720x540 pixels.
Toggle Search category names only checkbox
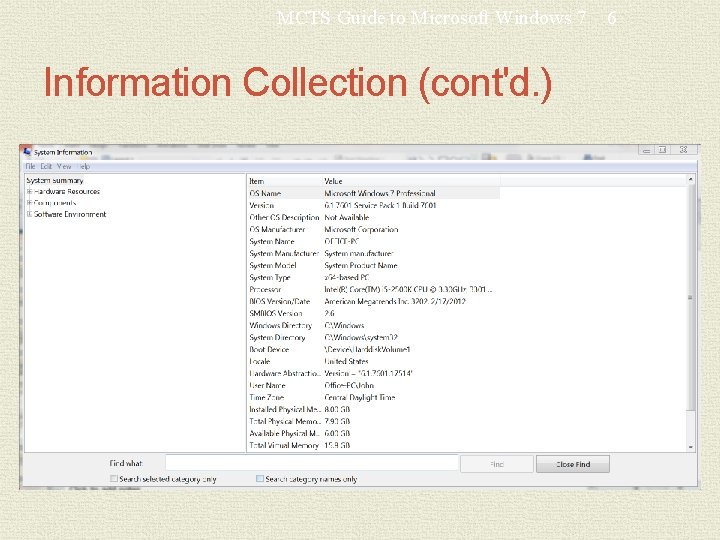259,479
